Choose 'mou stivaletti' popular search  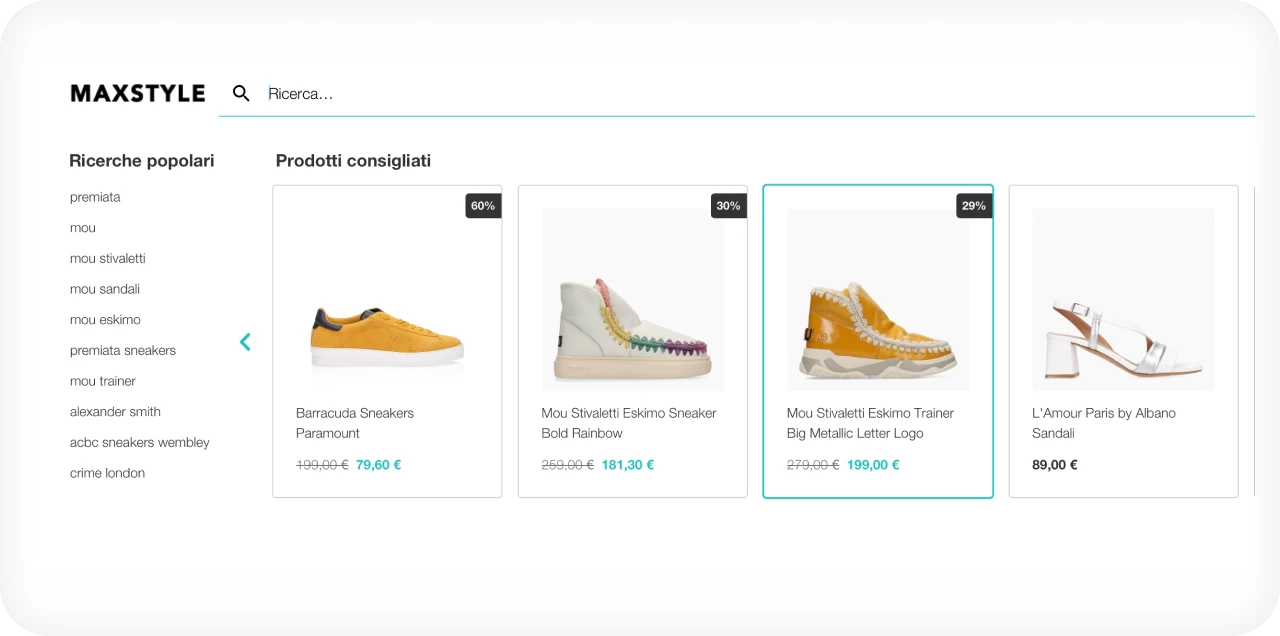tap(108, 258)
